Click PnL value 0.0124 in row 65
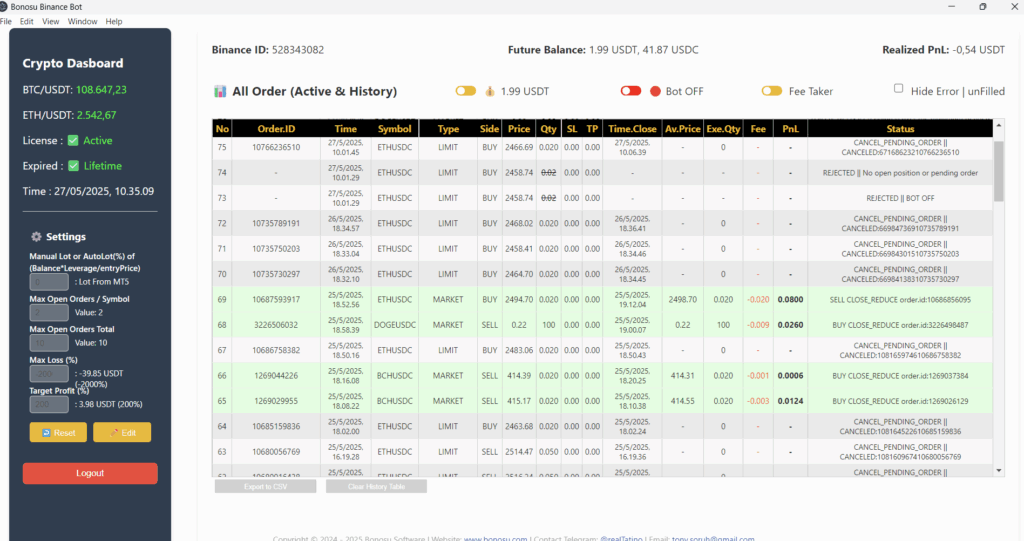Image resolution: width=1024 pixels, height=541 pixels. point(790,401)
